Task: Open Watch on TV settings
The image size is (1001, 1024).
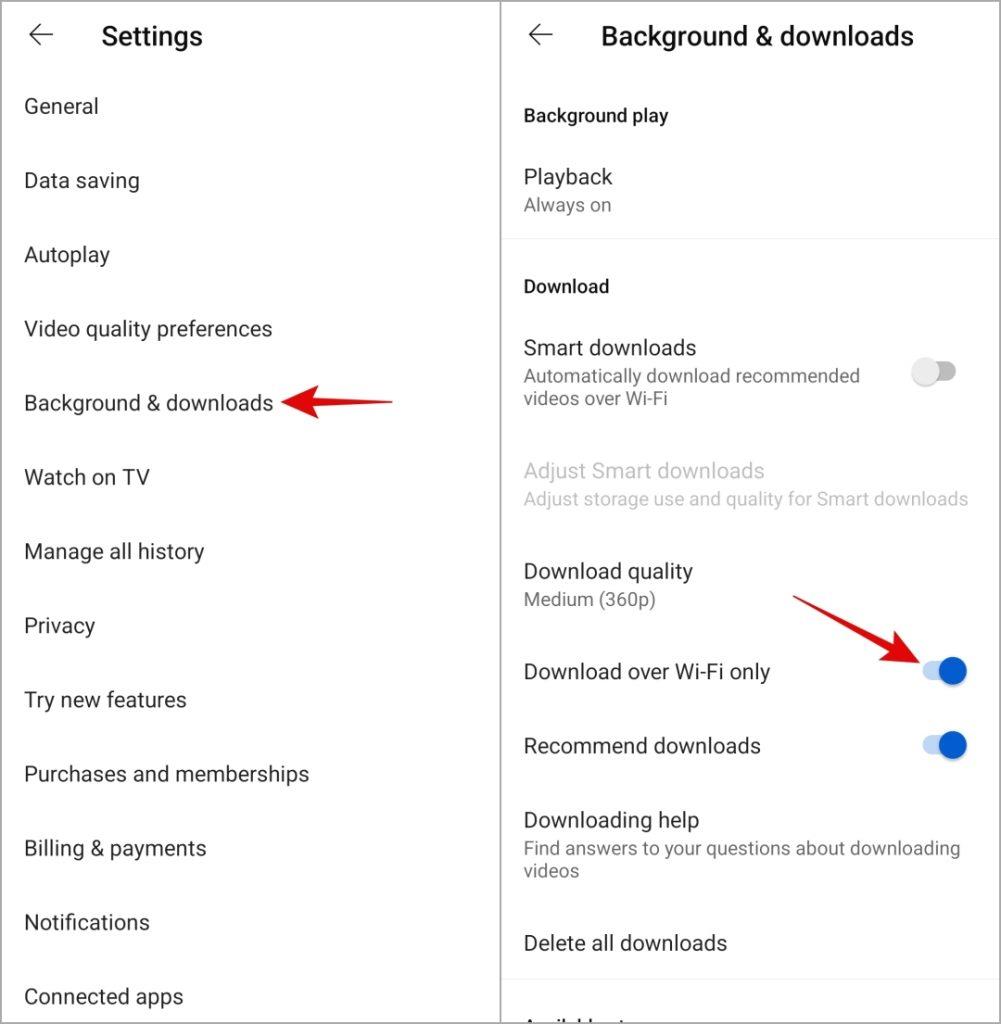Action: point(250,477)
